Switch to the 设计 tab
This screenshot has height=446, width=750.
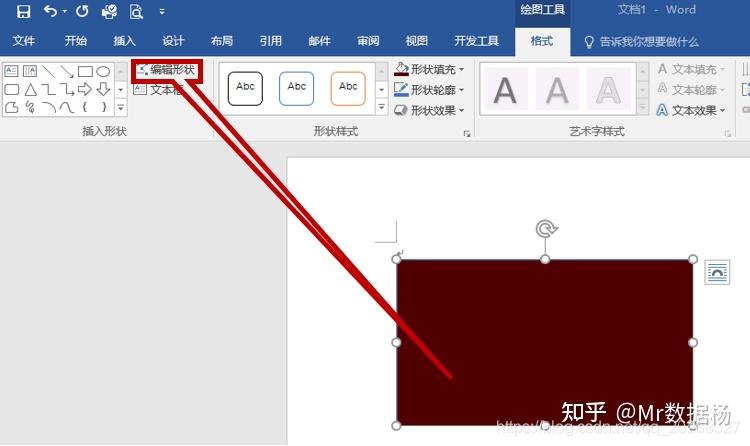[173, 41]
